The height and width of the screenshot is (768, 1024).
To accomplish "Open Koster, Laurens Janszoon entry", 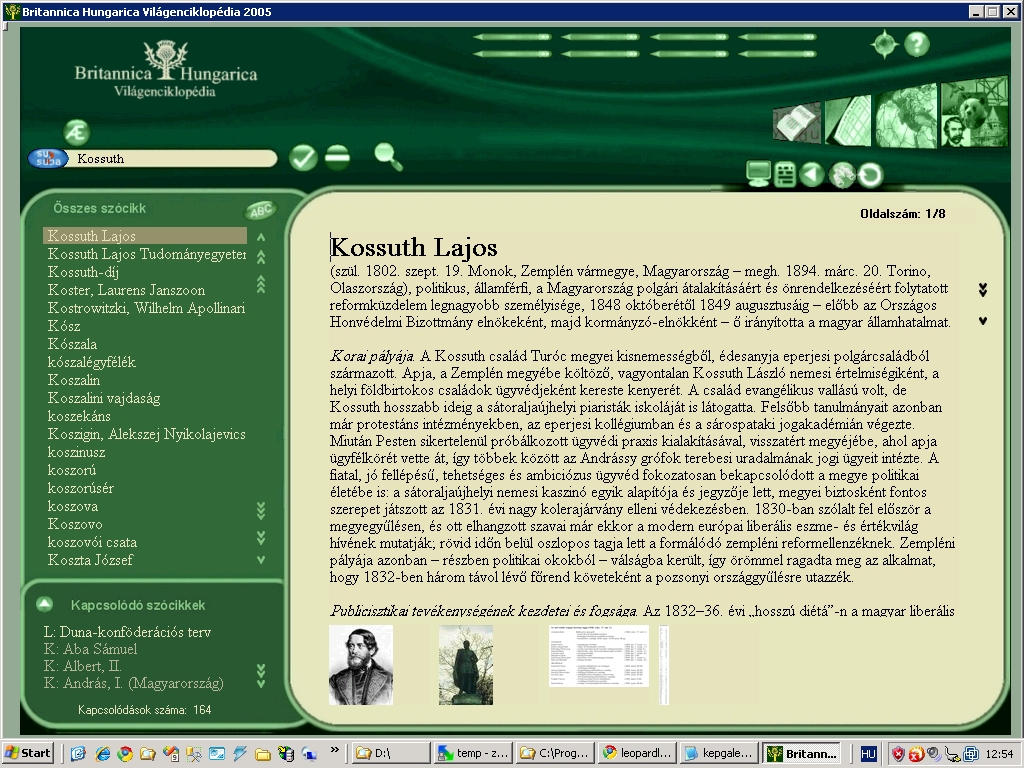I will pos(126,290).
